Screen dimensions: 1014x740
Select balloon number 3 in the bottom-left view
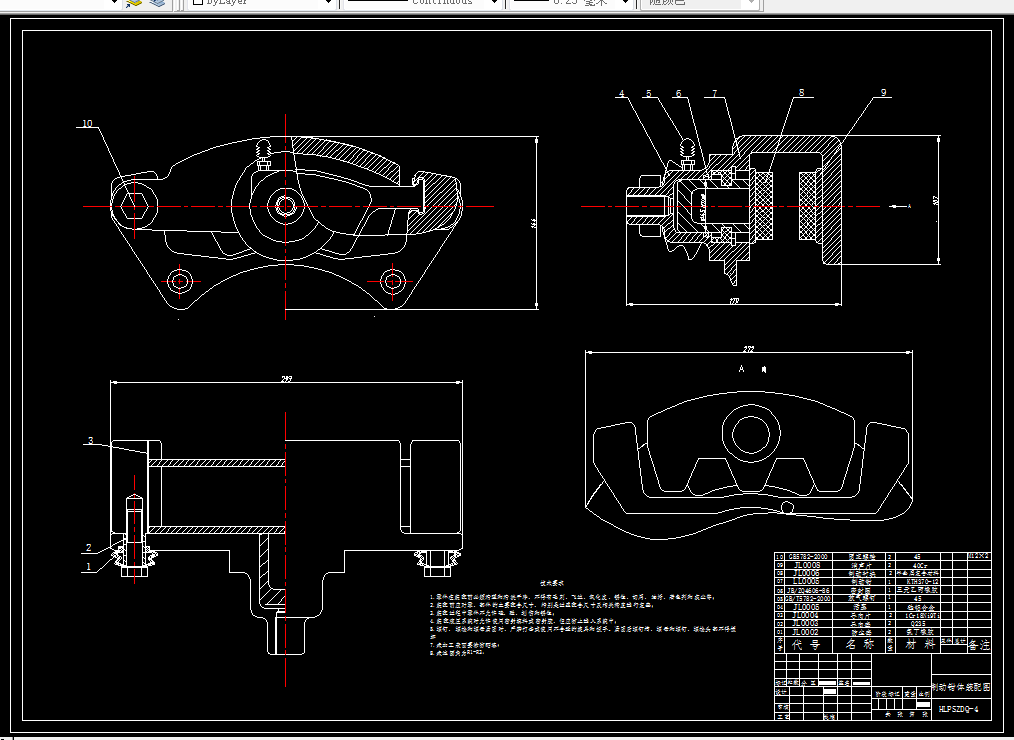[91, 441]
